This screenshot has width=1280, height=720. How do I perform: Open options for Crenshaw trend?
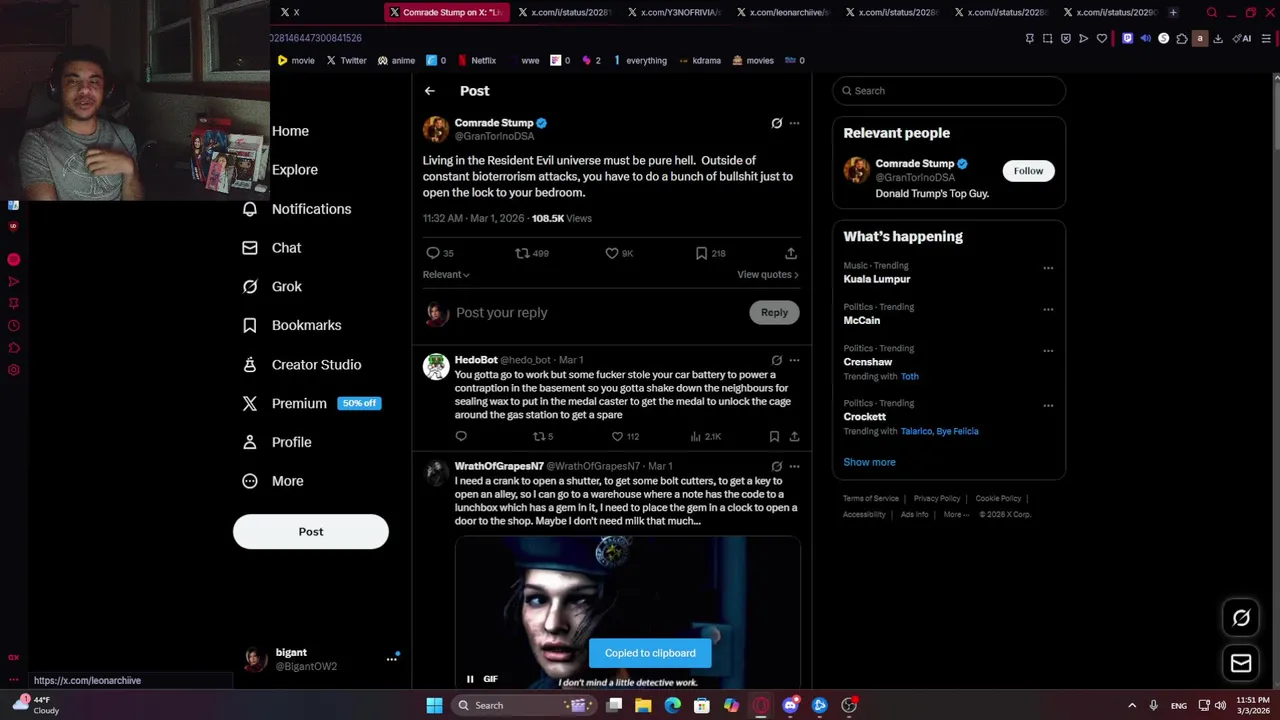pos(1048,351)
